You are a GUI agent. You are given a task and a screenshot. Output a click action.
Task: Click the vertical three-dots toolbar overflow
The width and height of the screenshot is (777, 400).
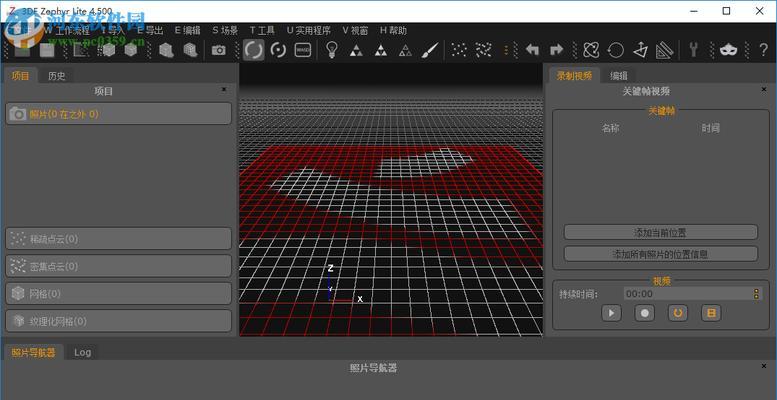point(506,50)
